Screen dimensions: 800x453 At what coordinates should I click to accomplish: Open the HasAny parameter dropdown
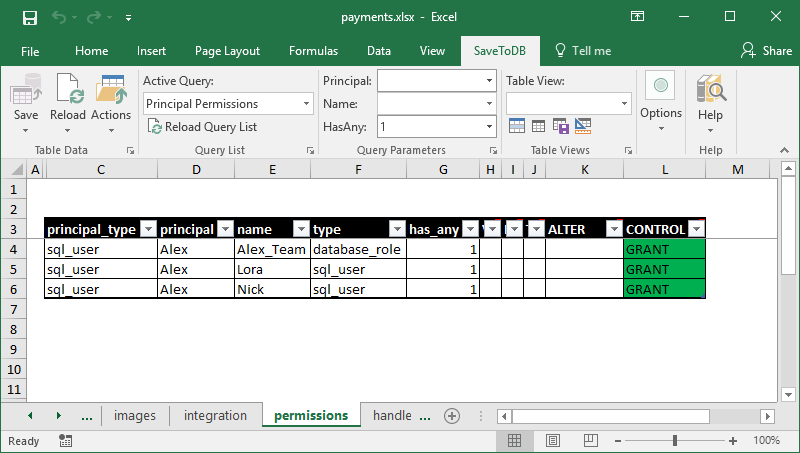click(x=489, y=127)
